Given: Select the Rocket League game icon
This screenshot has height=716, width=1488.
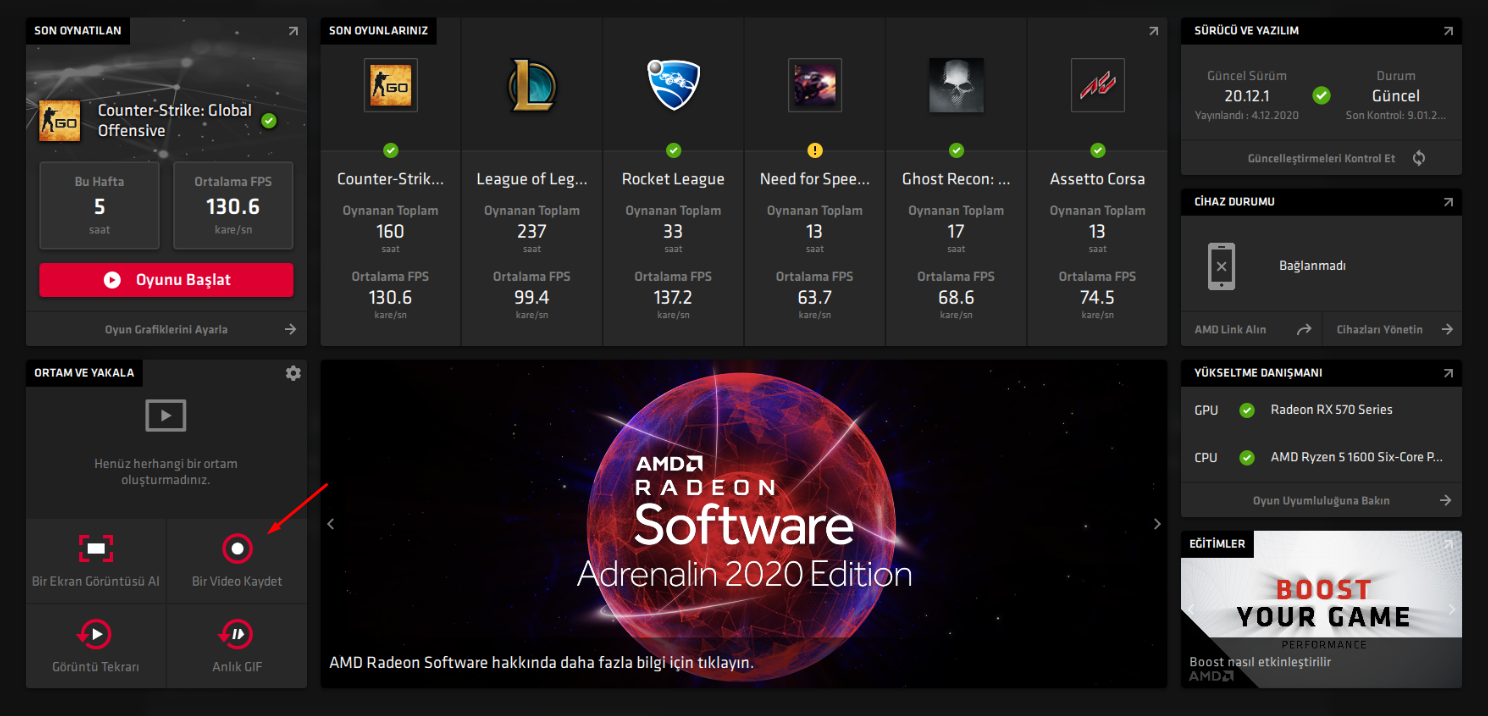Looking at the screenshot, I should click(x=673, y=85).
